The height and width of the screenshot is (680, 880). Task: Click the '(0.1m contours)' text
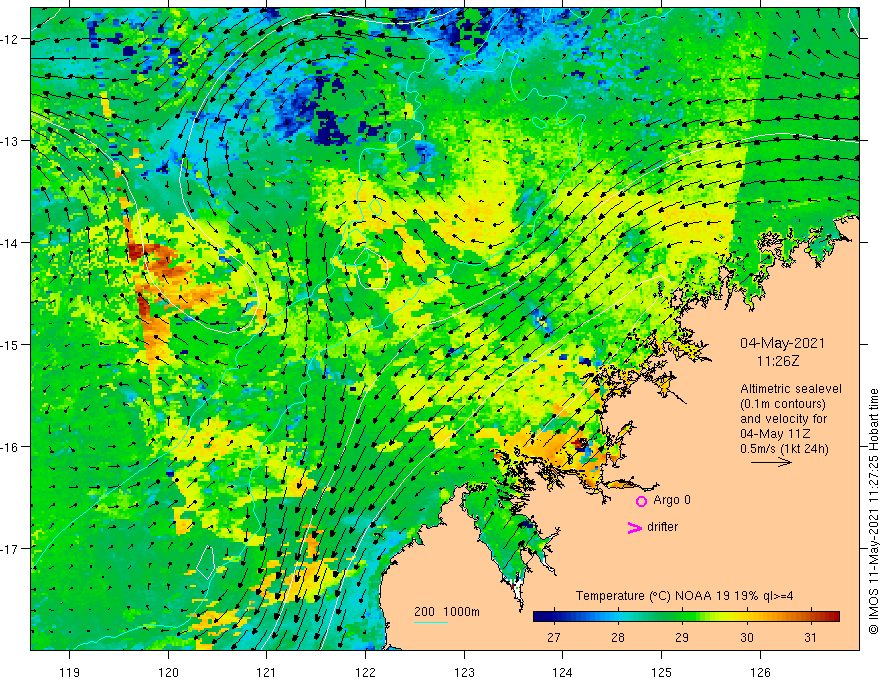[783, 404]
